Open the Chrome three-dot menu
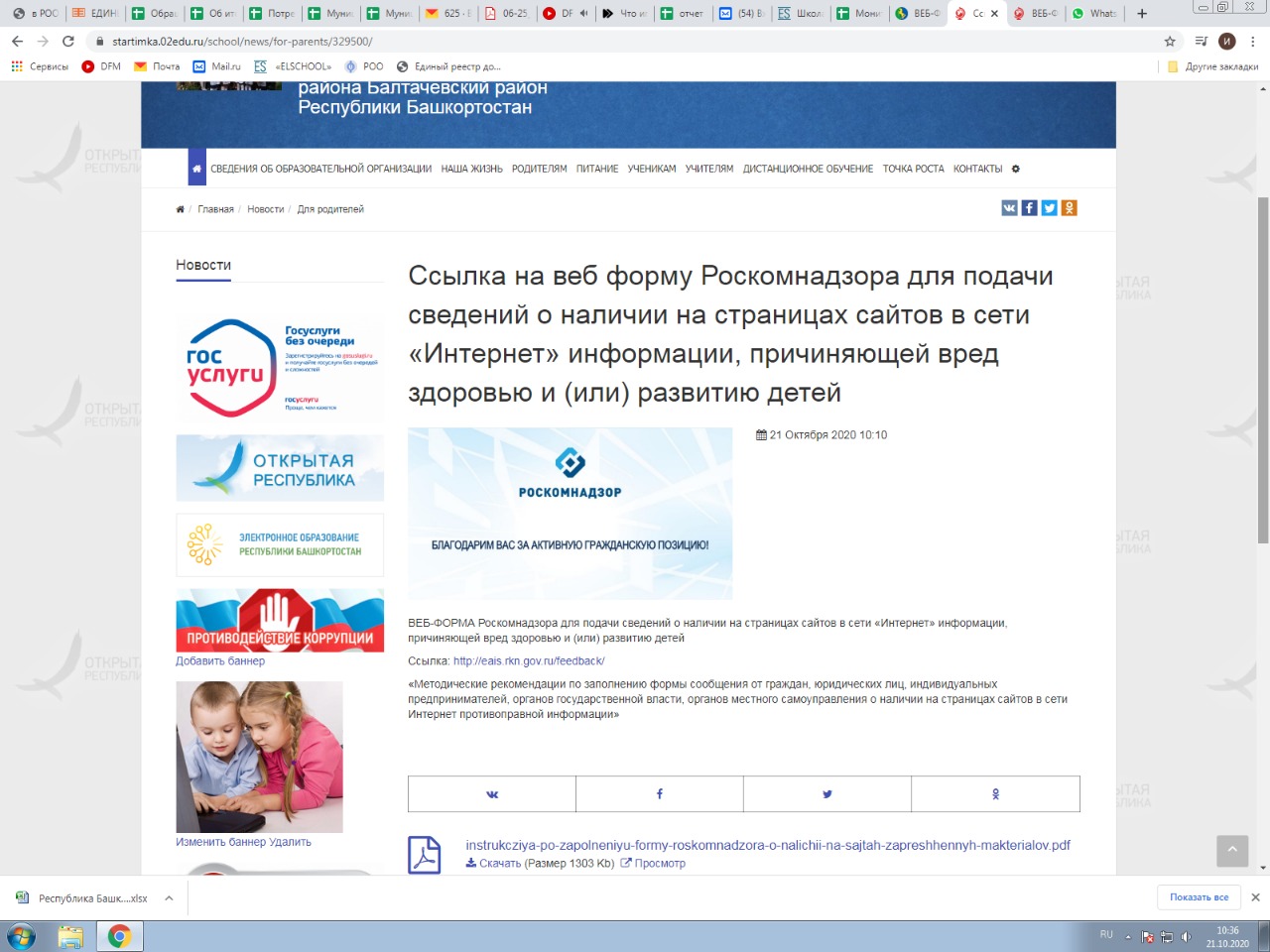Image resolution: width=1270 pixels, height=952 pixels. [1253, 42]
